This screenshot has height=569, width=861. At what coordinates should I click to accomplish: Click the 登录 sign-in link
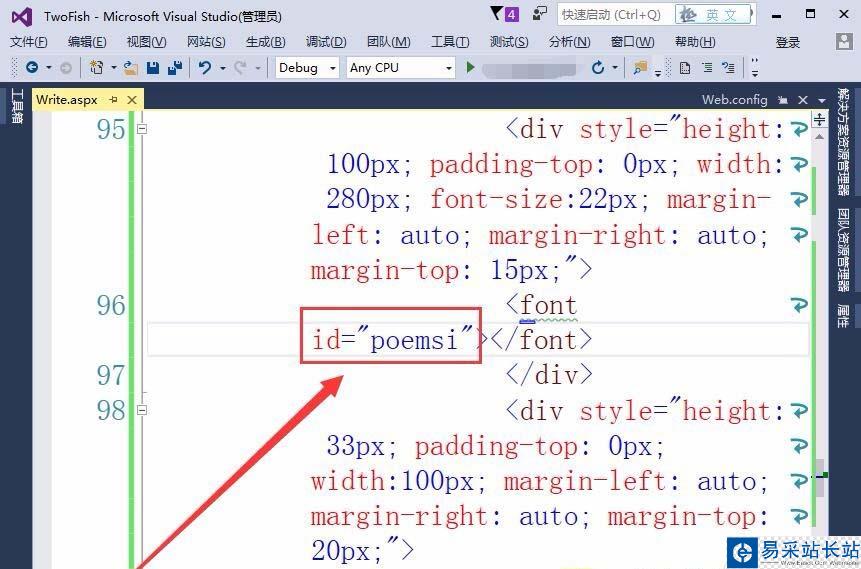coord(787,42)
